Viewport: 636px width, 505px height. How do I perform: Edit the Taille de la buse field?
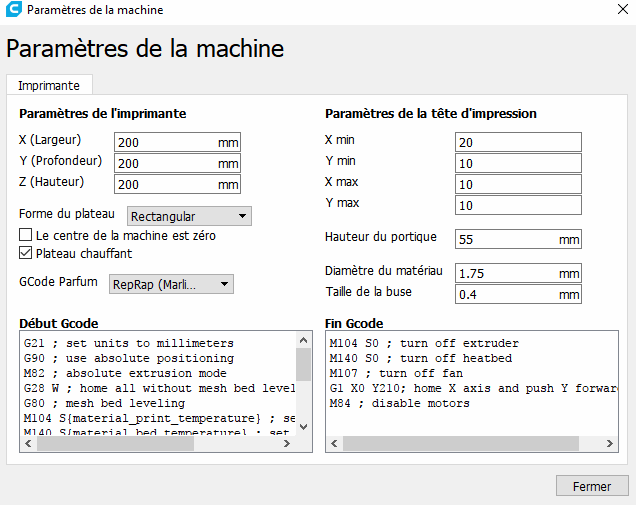518,294
